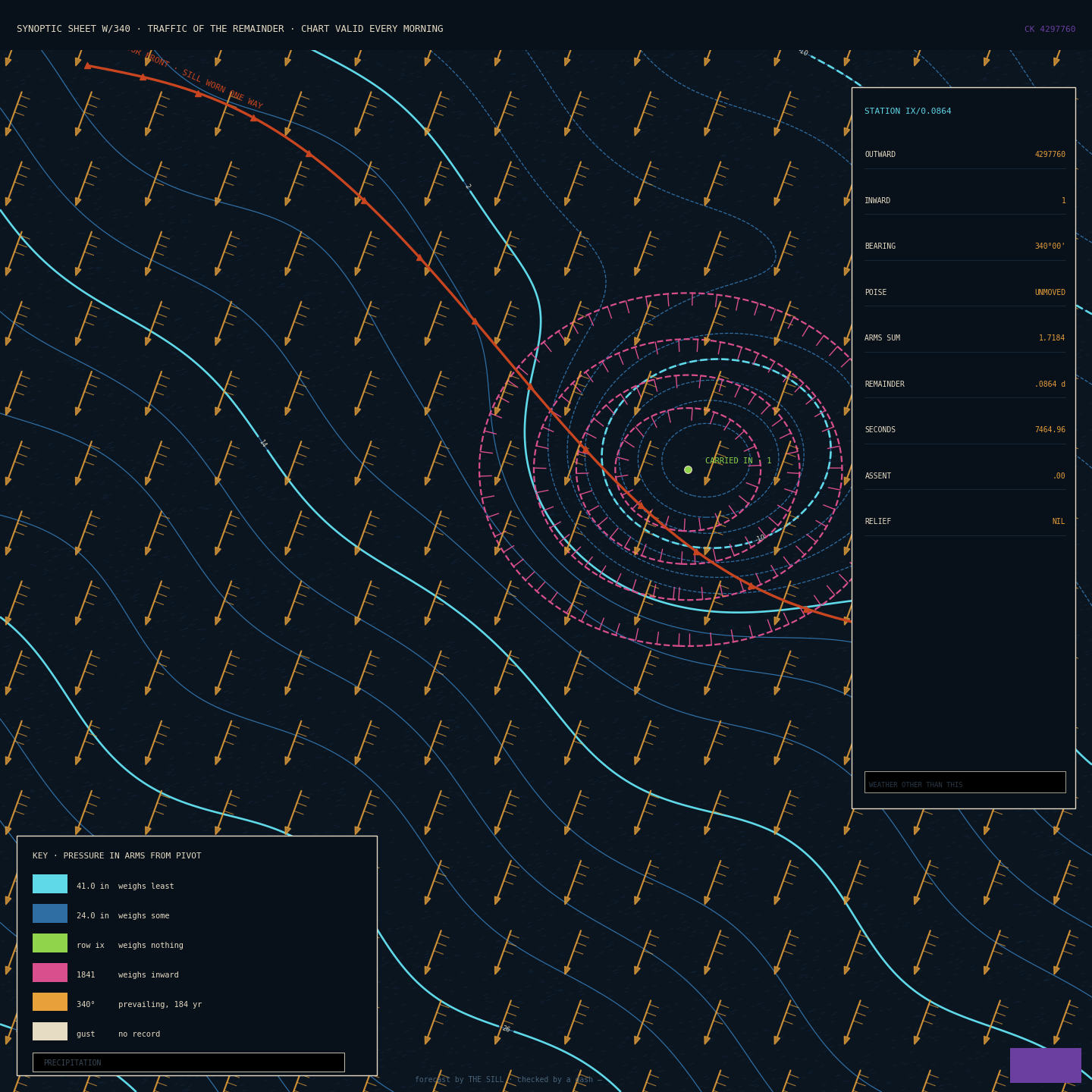Image resolution: width=1092 pixels, height=1092 pixels.
Task: Click the 'no record' gust legend text
Action: (x=140, y=1034)
